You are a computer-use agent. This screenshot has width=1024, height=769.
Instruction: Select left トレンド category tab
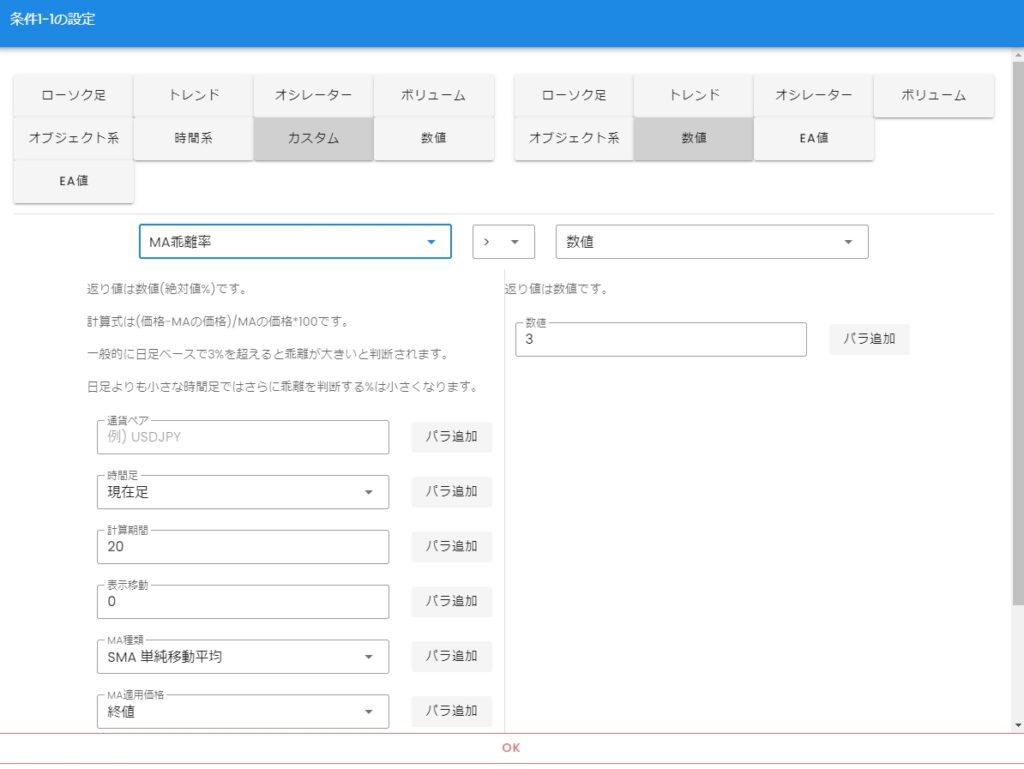click(x=193, y=95)
